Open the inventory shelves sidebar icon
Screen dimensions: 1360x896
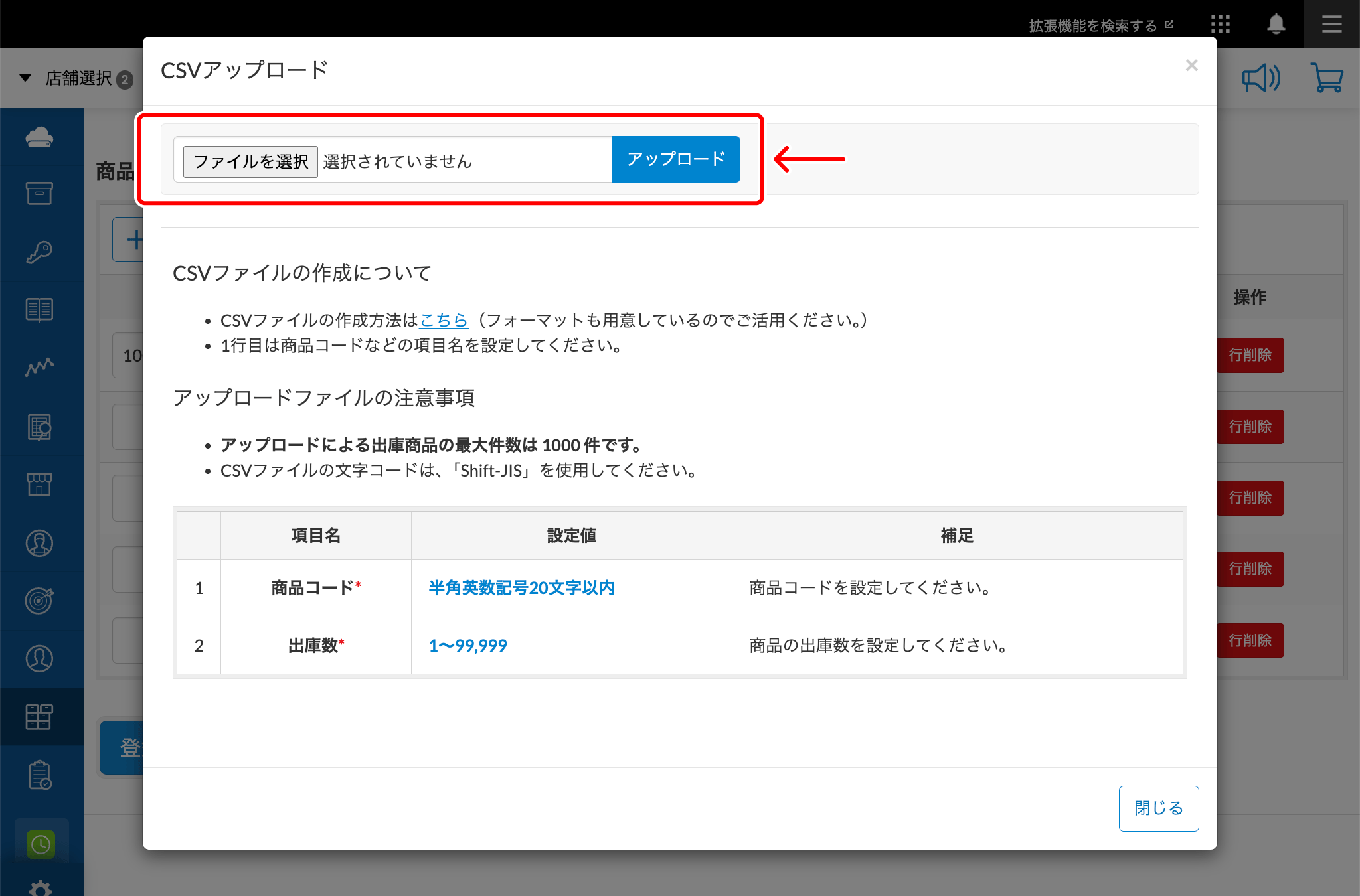click(x=39, y=717)
